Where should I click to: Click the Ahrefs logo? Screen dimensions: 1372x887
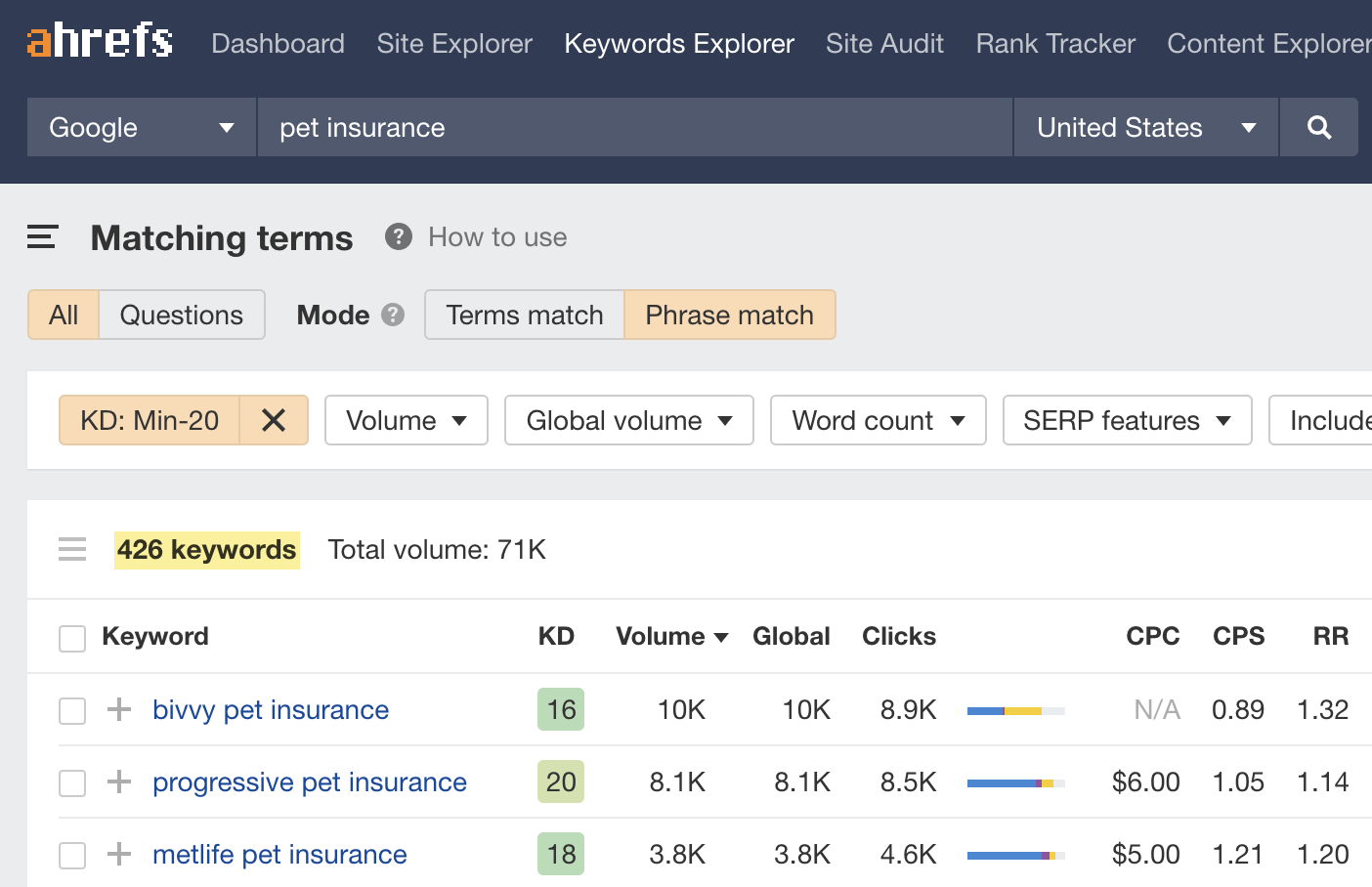pyautogui.click(x=98, y=41)
